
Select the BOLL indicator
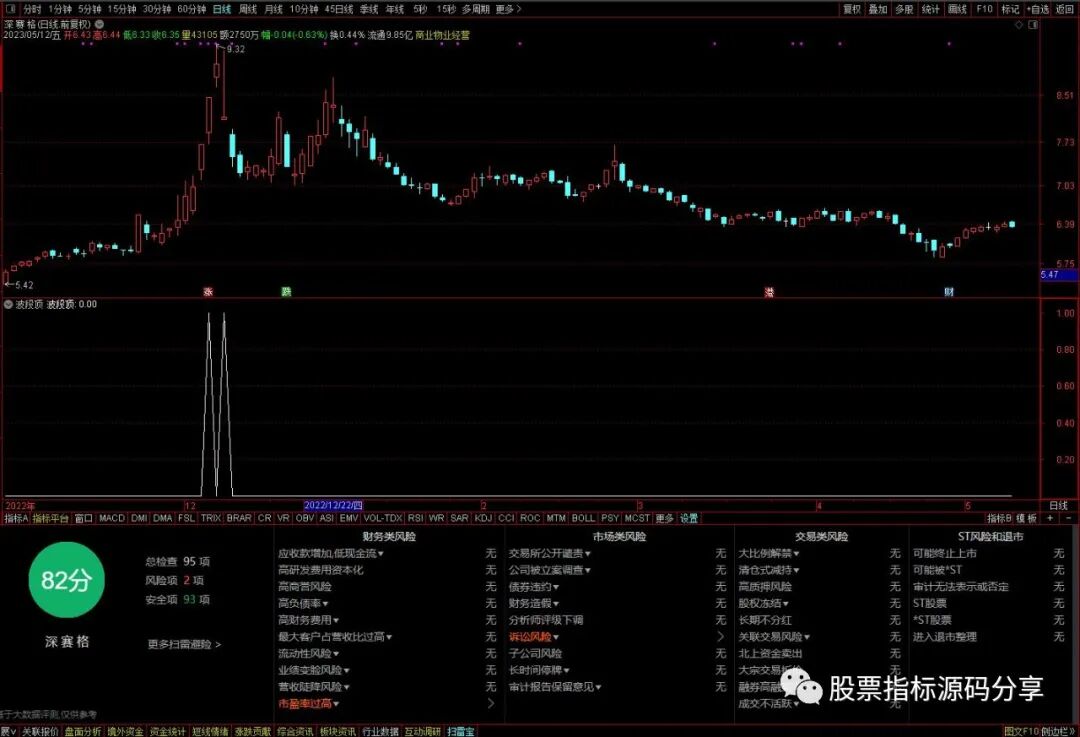click(x=583, y=518)
